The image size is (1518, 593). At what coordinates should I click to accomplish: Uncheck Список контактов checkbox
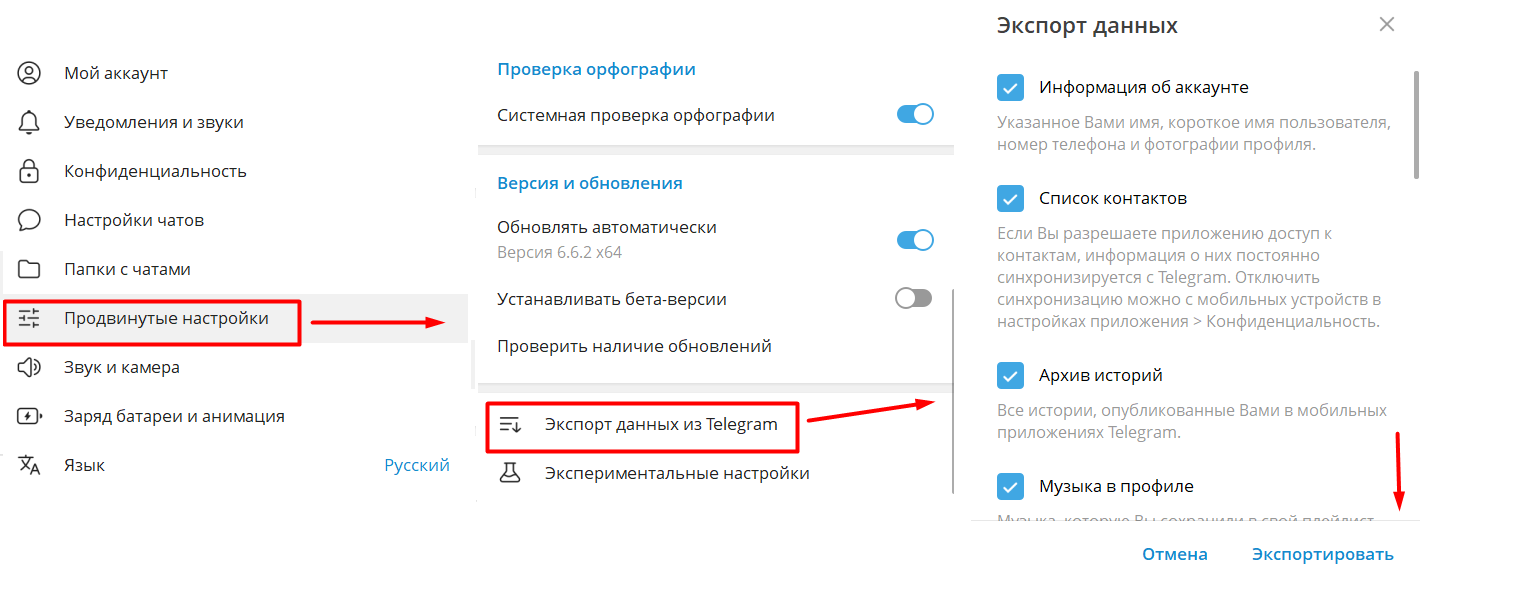(x=1010, y=198)
